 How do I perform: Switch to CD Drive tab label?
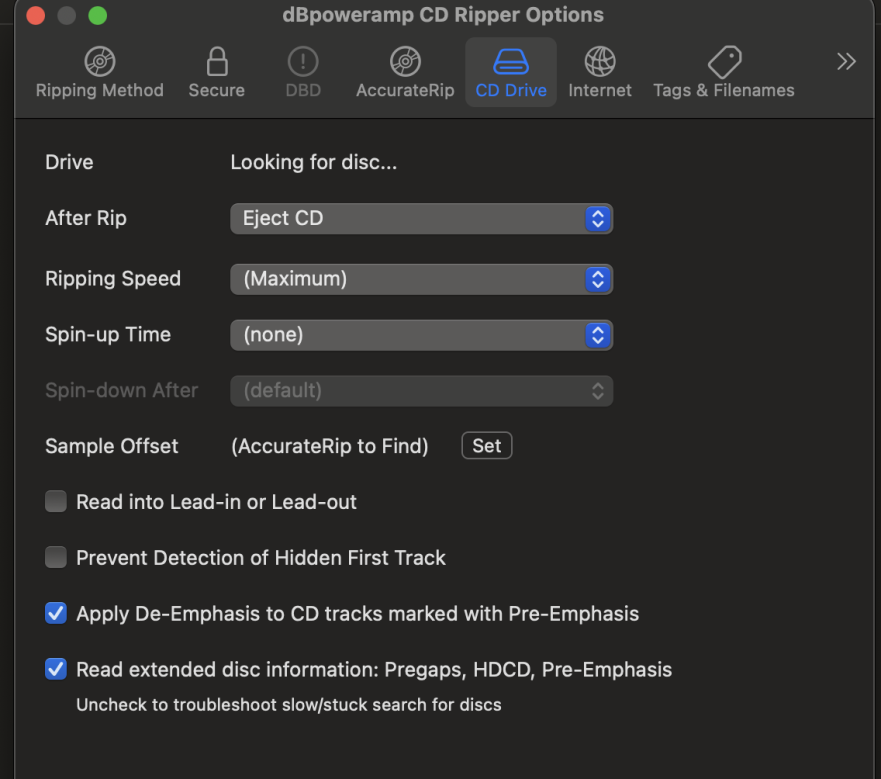click(x=511, y=90)
